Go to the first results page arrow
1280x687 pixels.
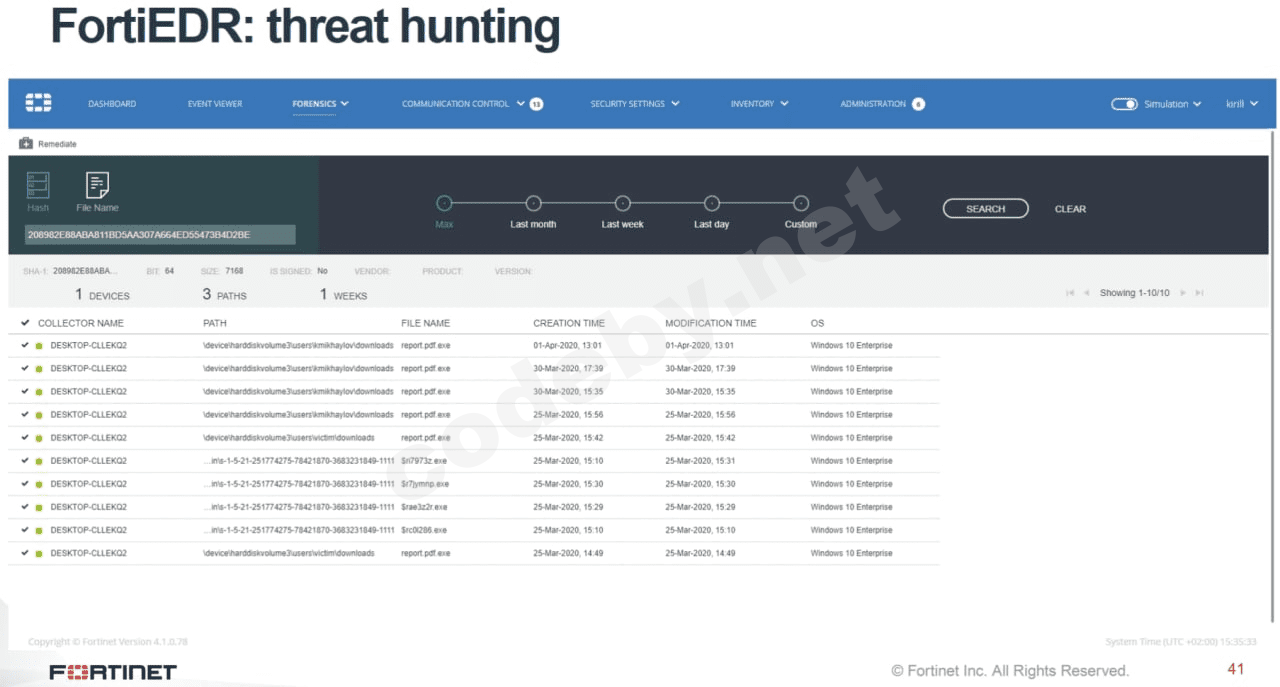[1070, 293]
